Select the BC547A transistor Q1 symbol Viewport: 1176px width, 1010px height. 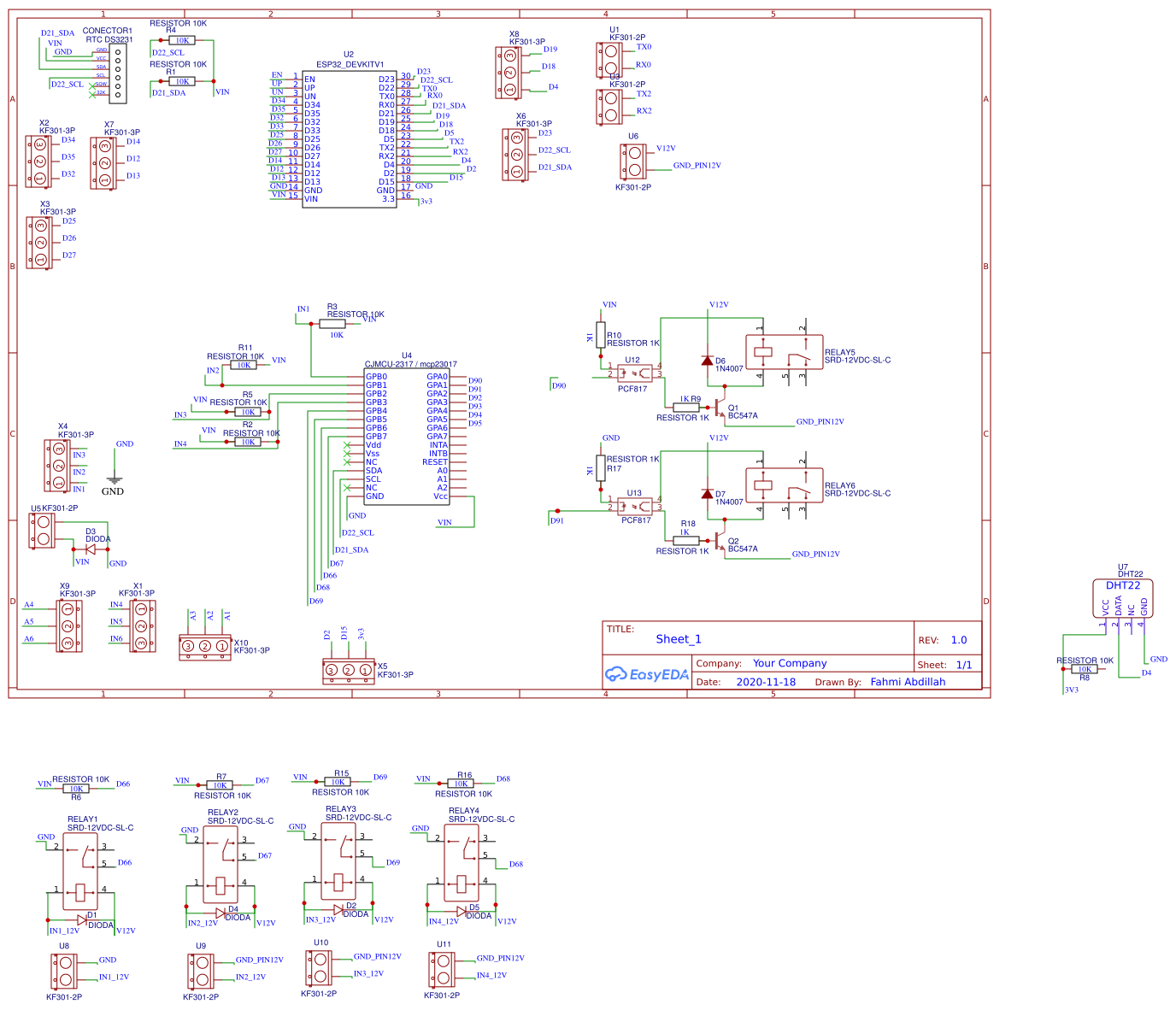pos(718,406)
